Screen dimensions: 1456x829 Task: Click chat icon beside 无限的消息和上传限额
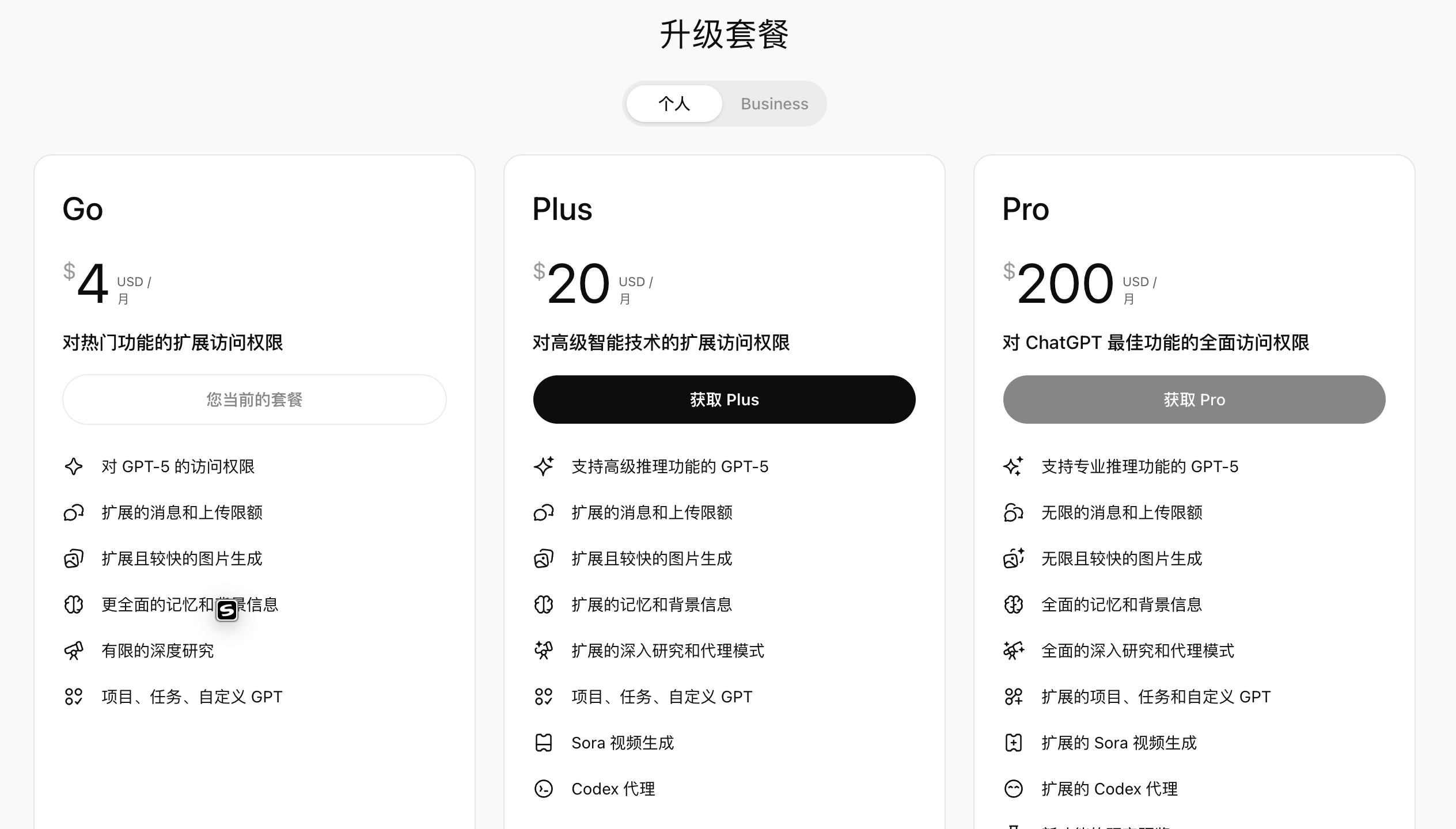point(1014,512)
